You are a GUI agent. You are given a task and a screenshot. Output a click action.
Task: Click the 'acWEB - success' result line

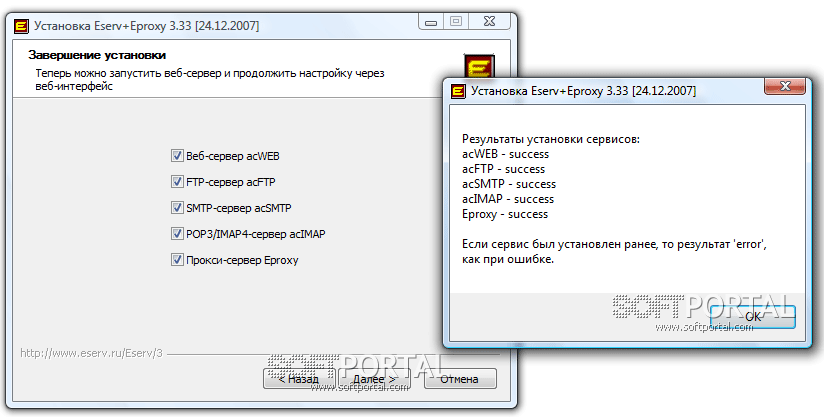[x=506, y=154]
